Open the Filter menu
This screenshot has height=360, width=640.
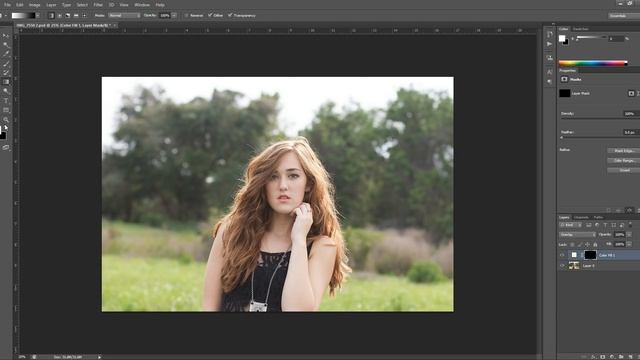[x=98, y=5]
